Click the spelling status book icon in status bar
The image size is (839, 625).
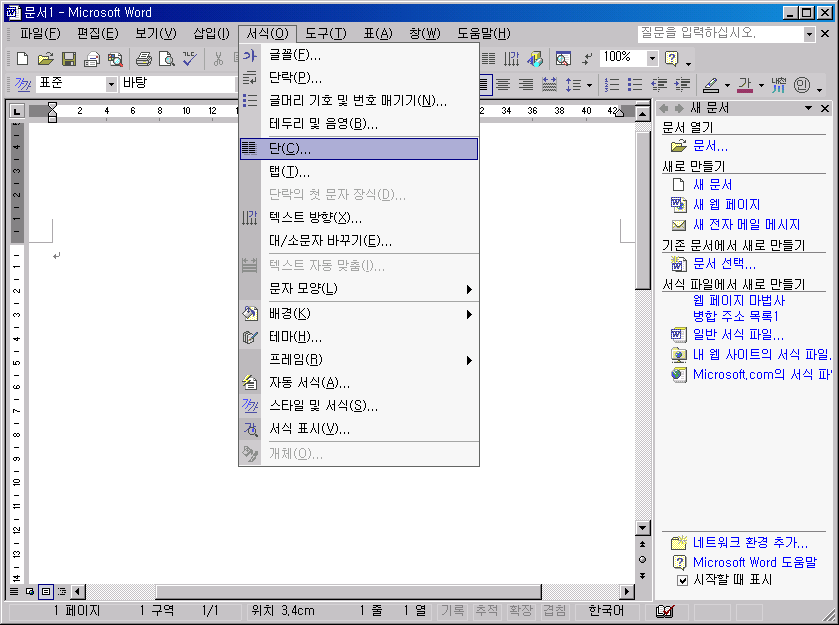click(665, 611)
